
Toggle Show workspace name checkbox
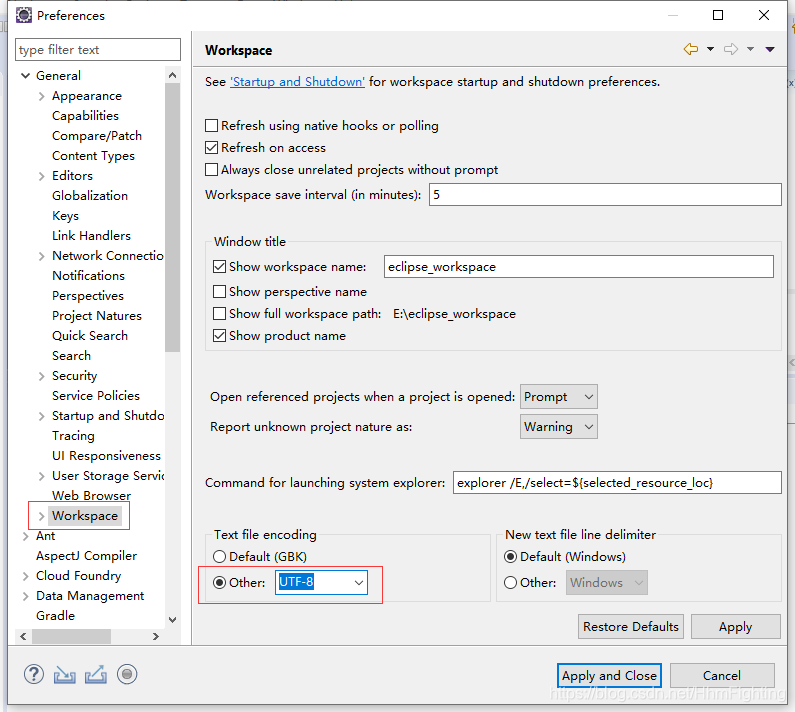pos(219,267)
